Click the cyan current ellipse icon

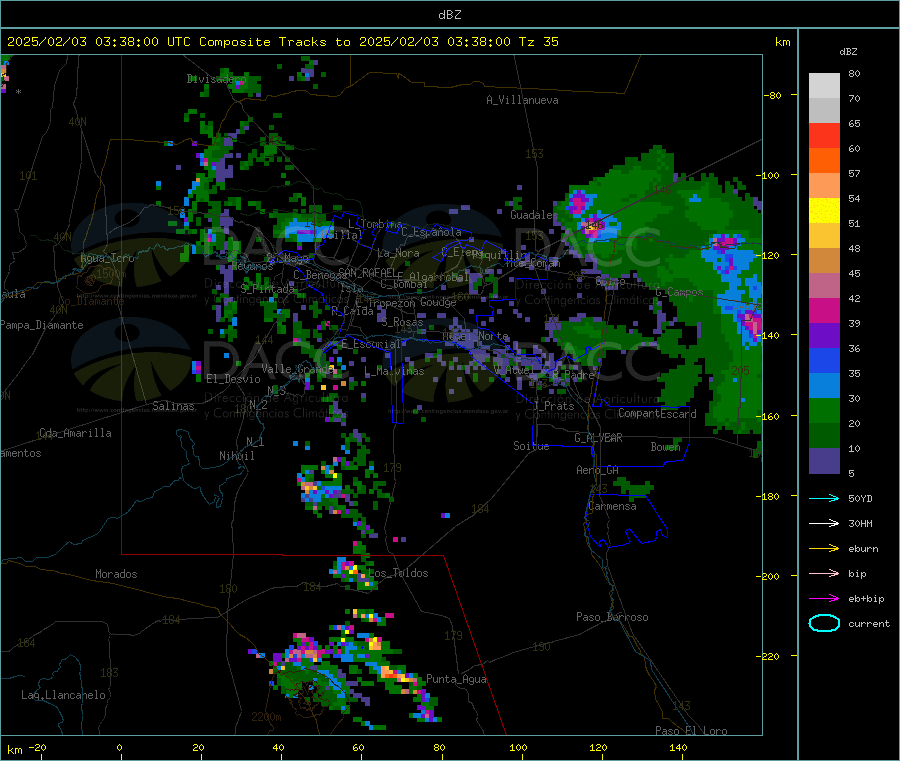point(824,623)
